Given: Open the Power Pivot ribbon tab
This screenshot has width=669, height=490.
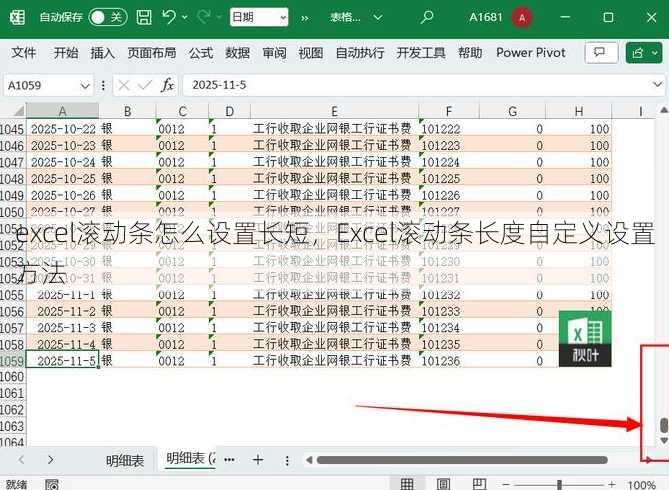Looking at the screenshot, I should [531, 53].
